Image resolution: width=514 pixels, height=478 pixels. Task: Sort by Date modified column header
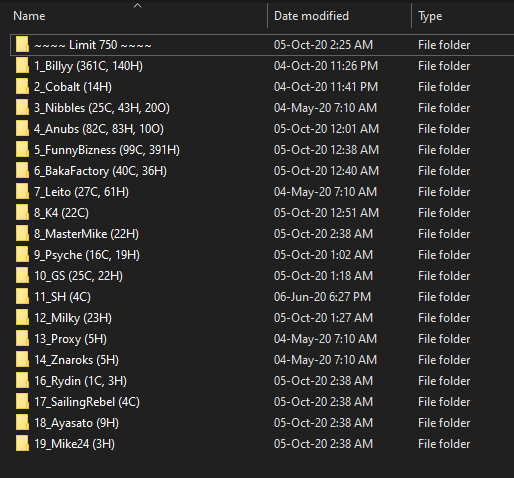click(x=311, y=16)
